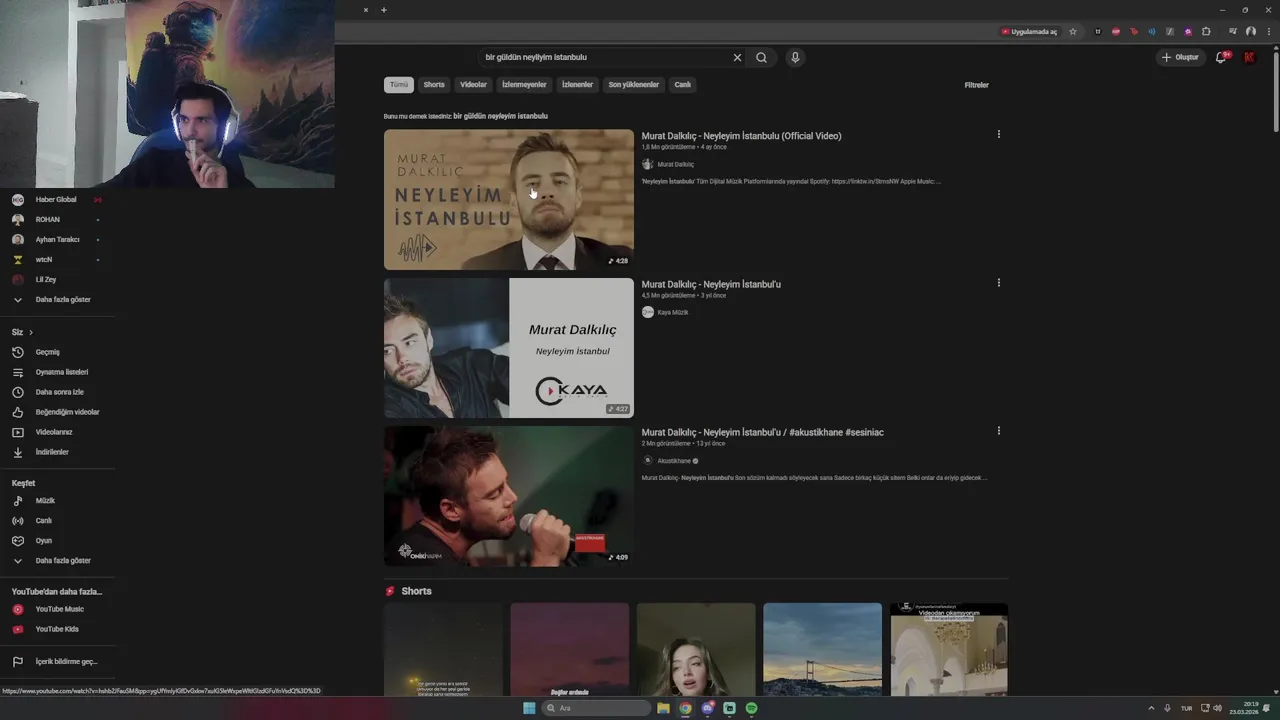
Task: Open Chrome media controls icon
Action: 1233,31
